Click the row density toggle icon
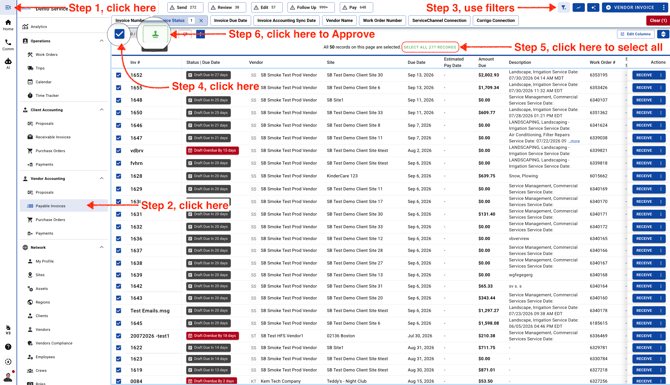The width and height of the screenshot is (670, 385). [x=663, y=34]
